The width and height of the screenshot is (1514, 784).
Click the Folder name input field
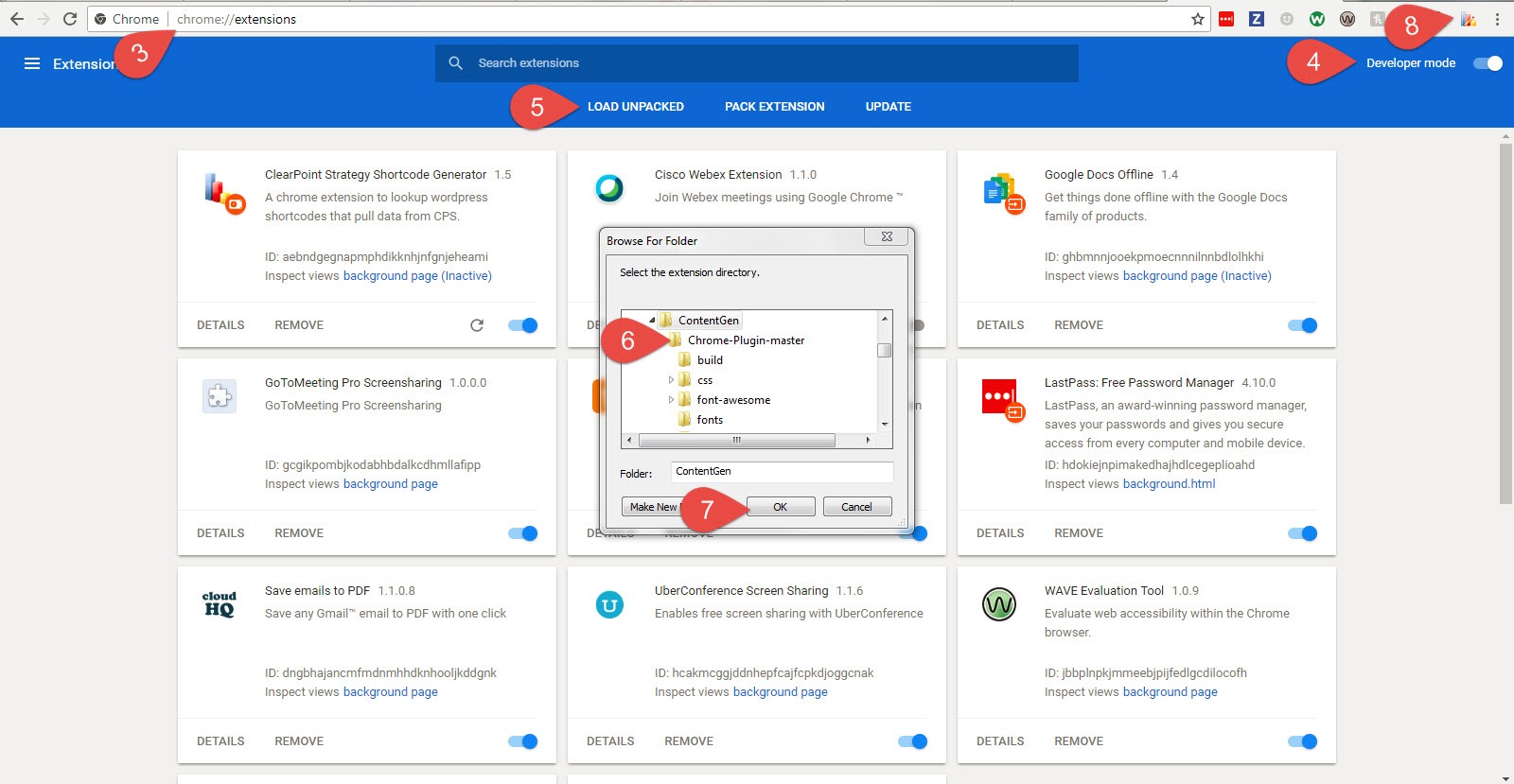[783, 471]
